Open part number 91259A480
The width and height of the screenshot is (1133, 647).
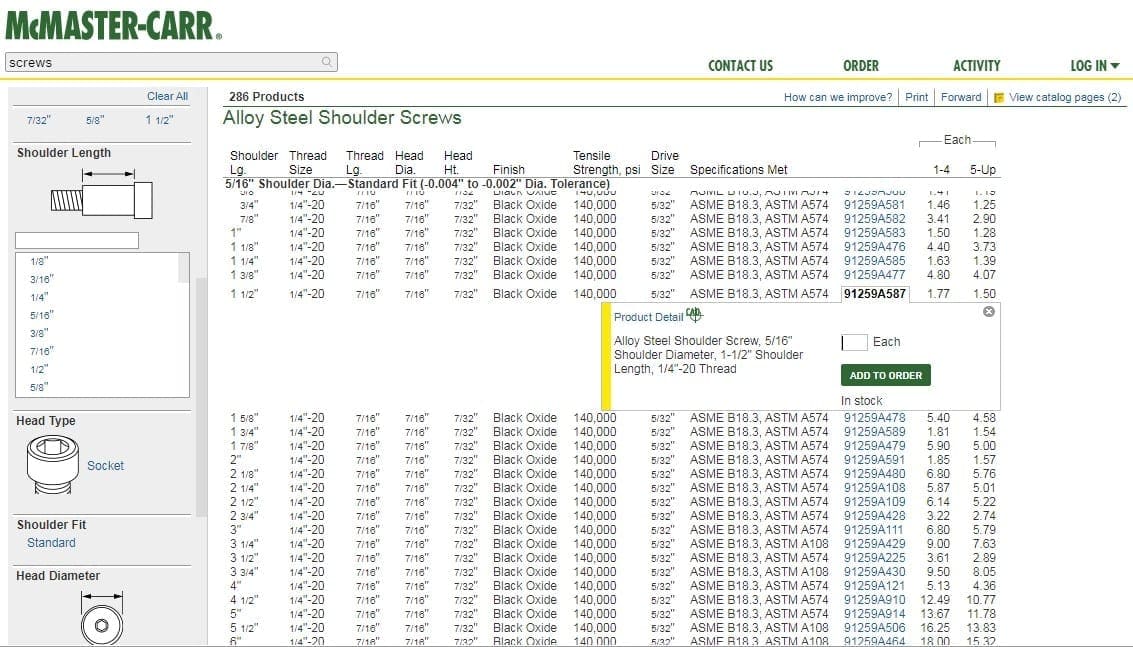pos(874,474)
